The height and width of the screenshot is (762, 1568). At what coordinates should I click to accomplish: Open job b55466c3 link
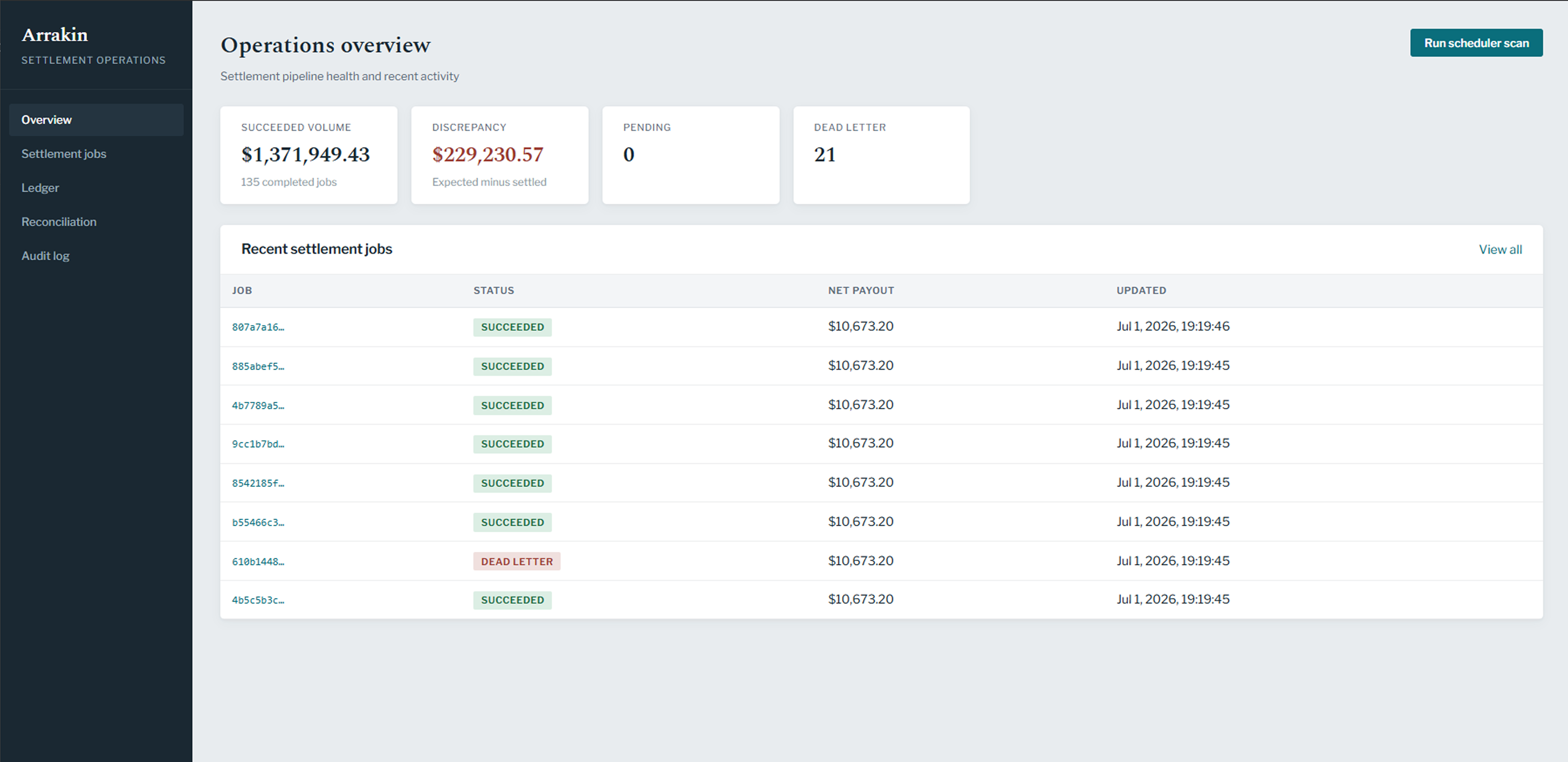tap(258, 522)
